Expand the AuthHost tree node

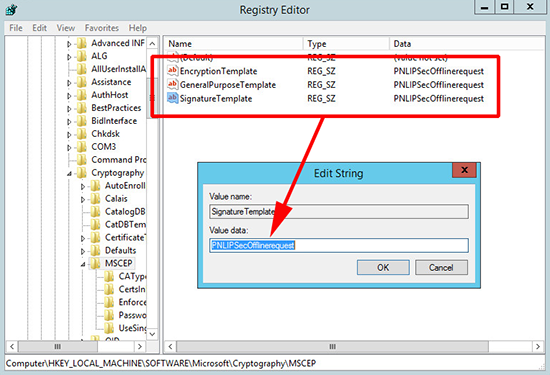pyautogui.click(x=69, y=96)
